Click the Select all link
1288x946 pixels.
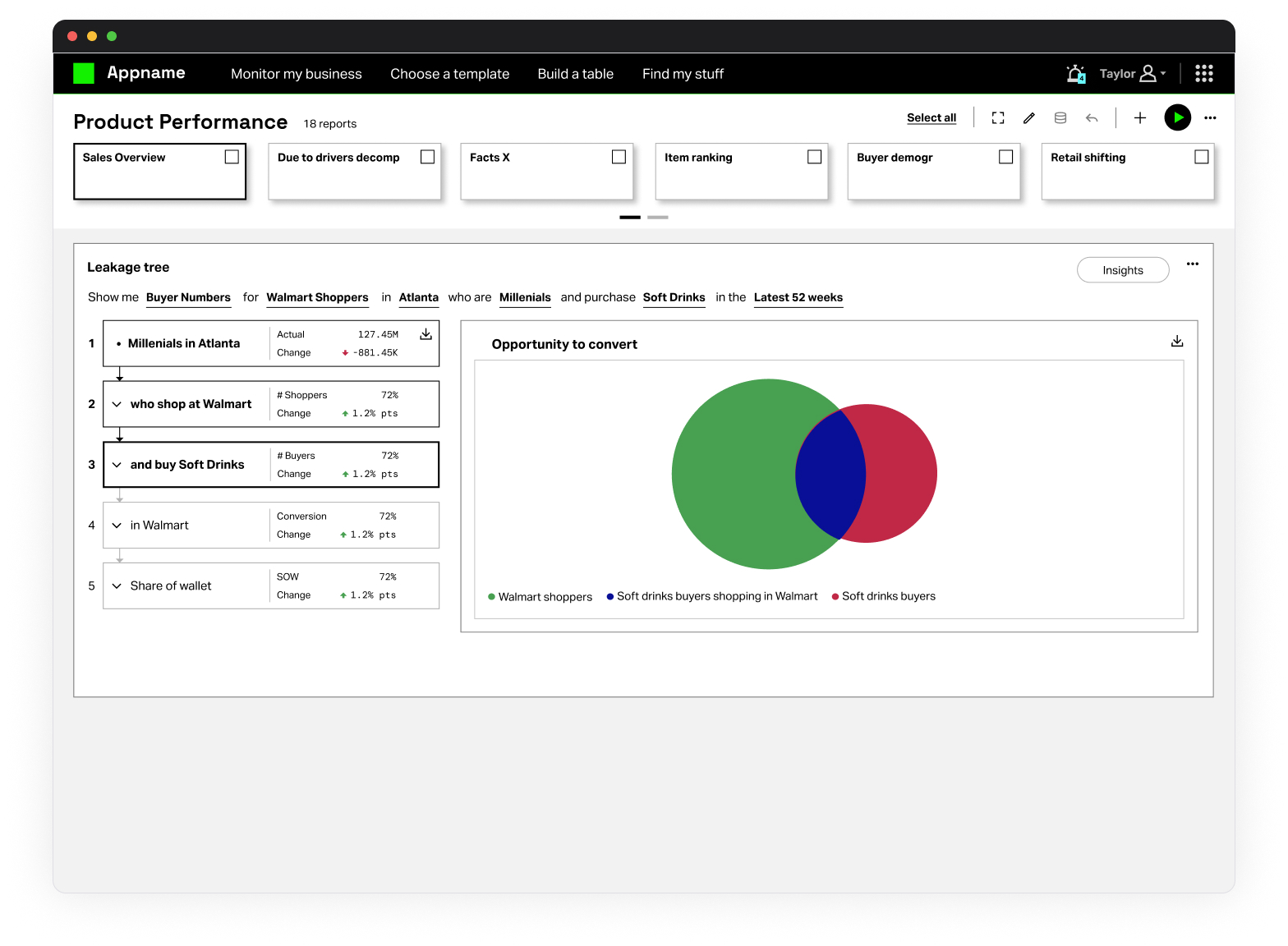click(x=931, y=118)
